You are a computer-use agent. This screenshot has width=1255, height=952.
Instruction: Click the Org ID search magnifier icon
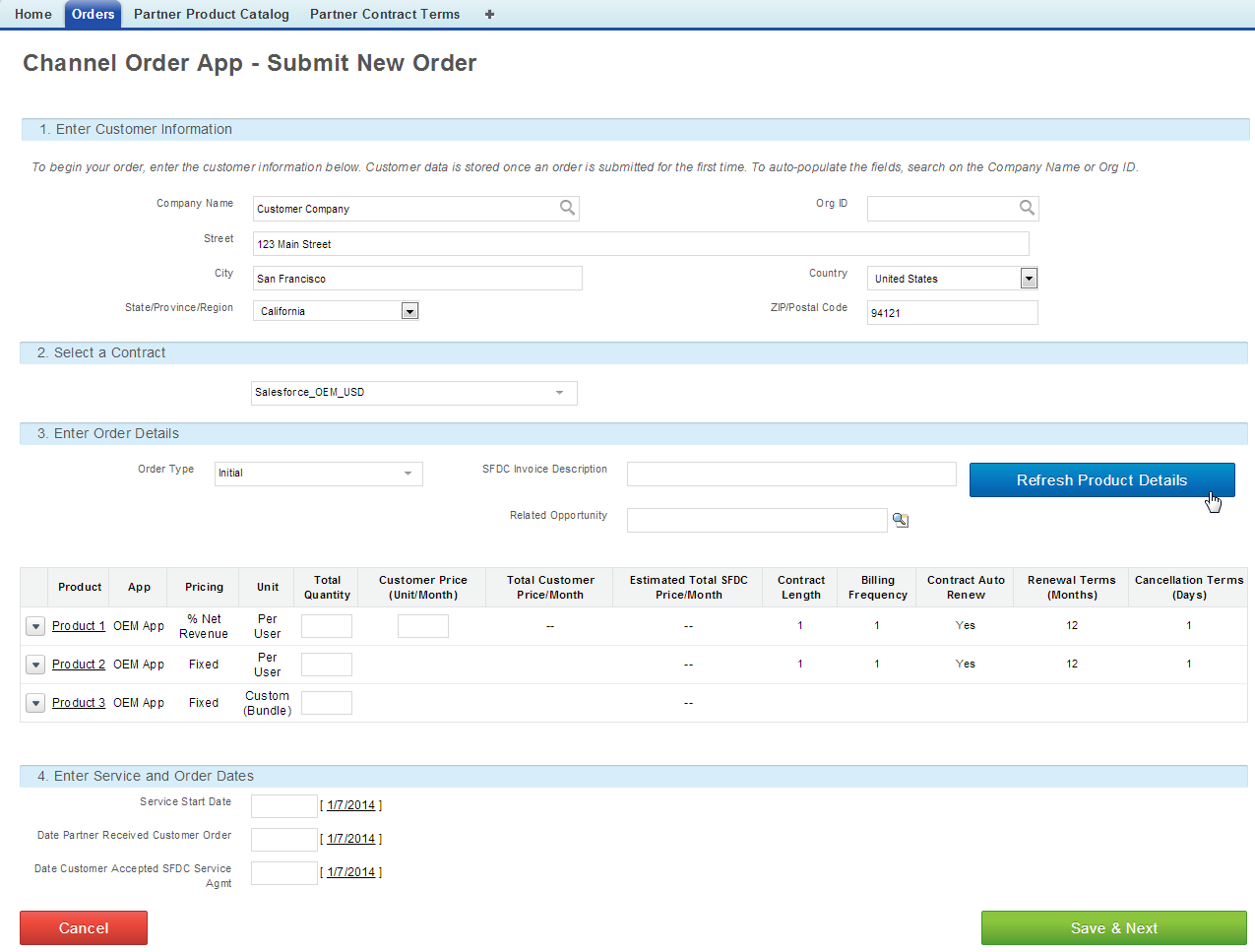[x=1027, y=208]
